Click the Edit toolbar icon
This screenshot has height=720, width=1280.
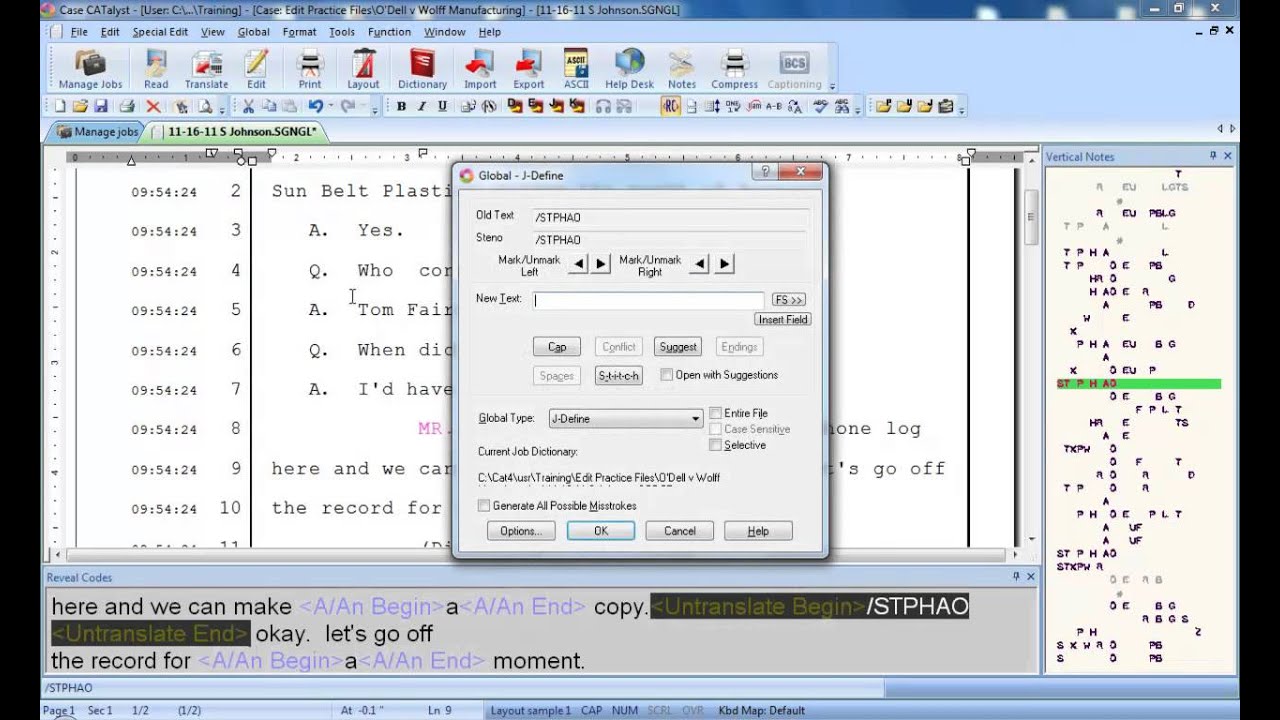[256, 69]
